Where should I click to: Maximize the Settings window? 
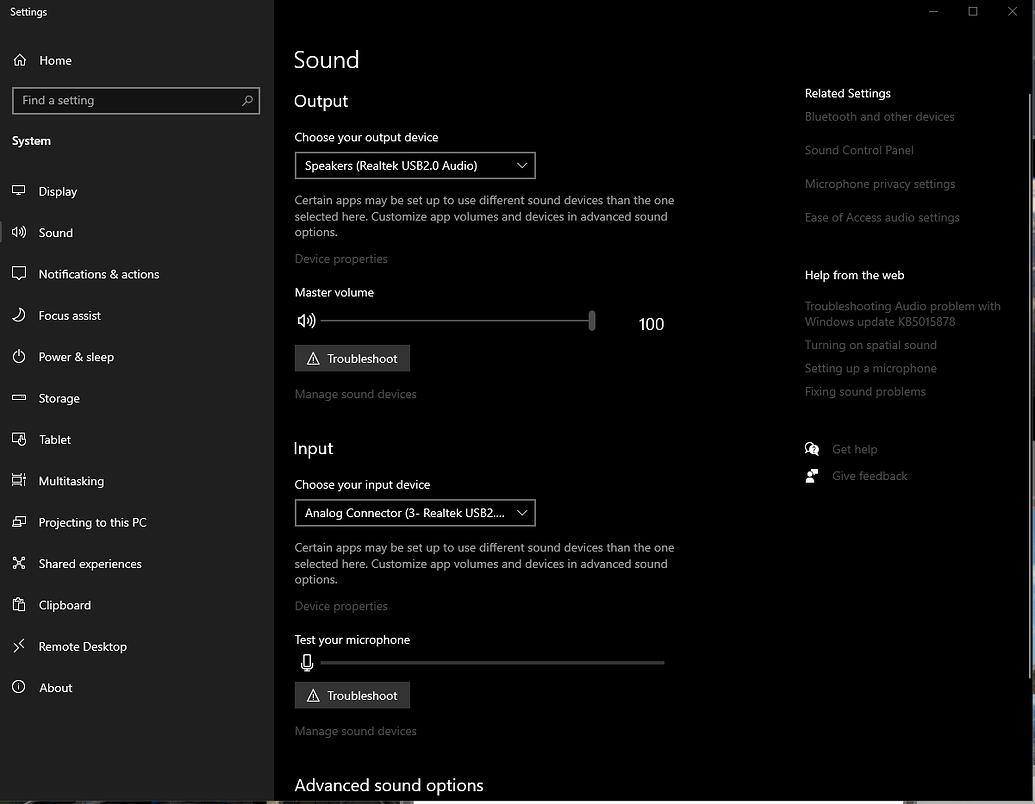[x=972, y=11]
